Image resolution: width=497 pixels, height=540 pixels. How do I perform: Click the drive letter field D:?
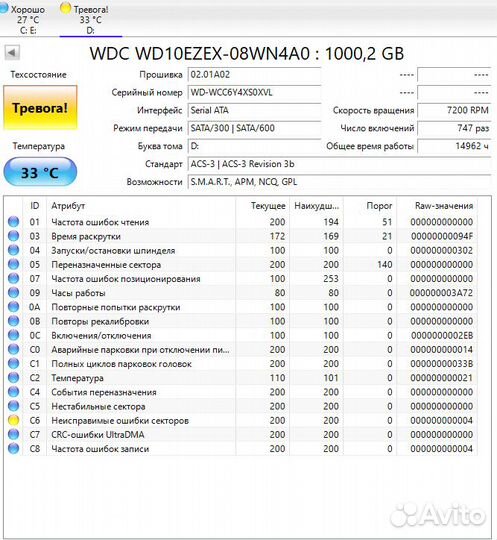254,146
